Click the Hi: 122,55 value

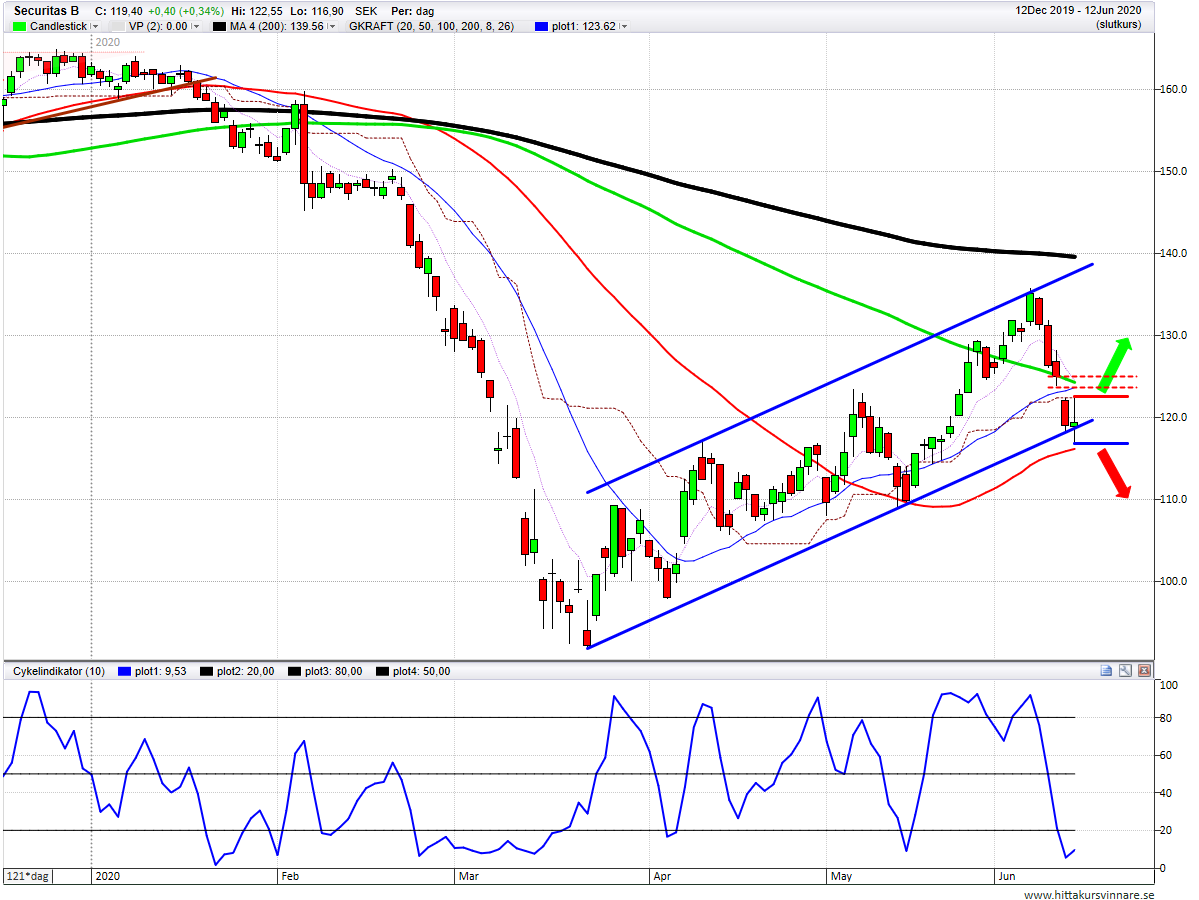coord(256,11)
